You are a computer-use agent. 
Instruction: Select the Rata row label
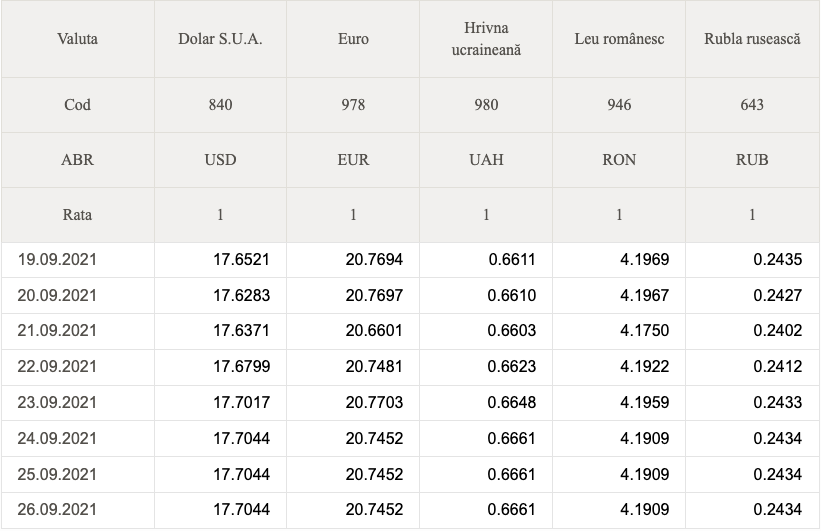pyautogui.click(x=77, y=215)
